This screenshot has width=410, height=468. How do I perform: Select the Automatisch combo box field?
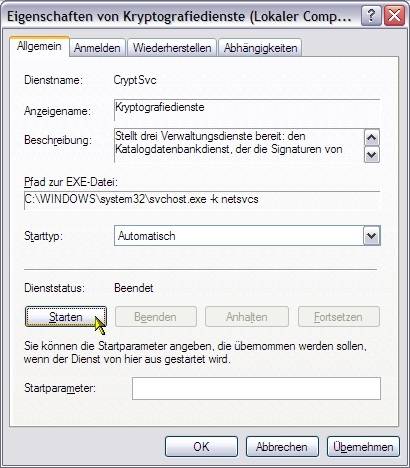click(x=247, y=236)
